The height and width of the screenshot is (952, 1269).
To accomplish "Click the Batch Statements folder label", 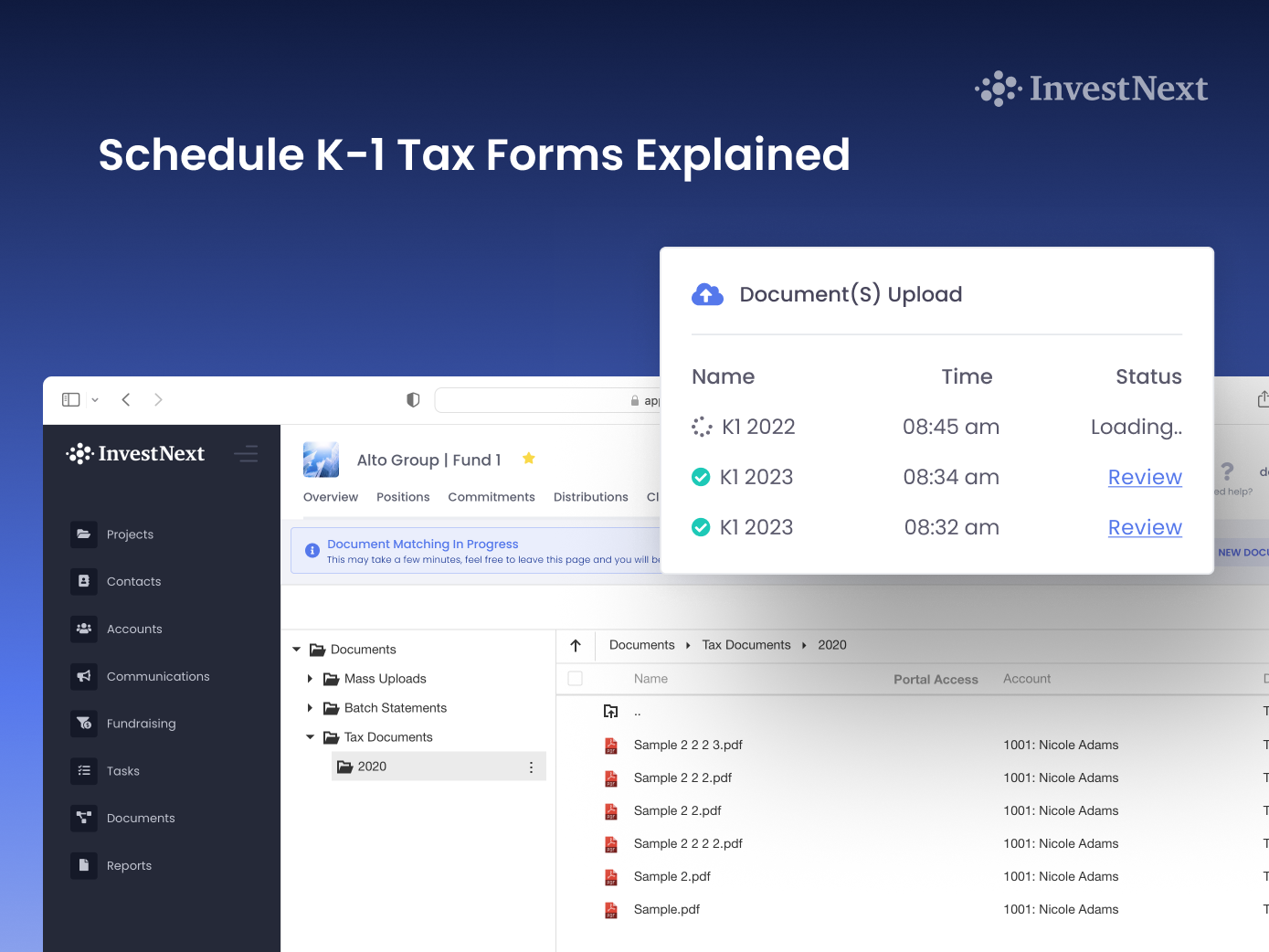I will (396, 708).
